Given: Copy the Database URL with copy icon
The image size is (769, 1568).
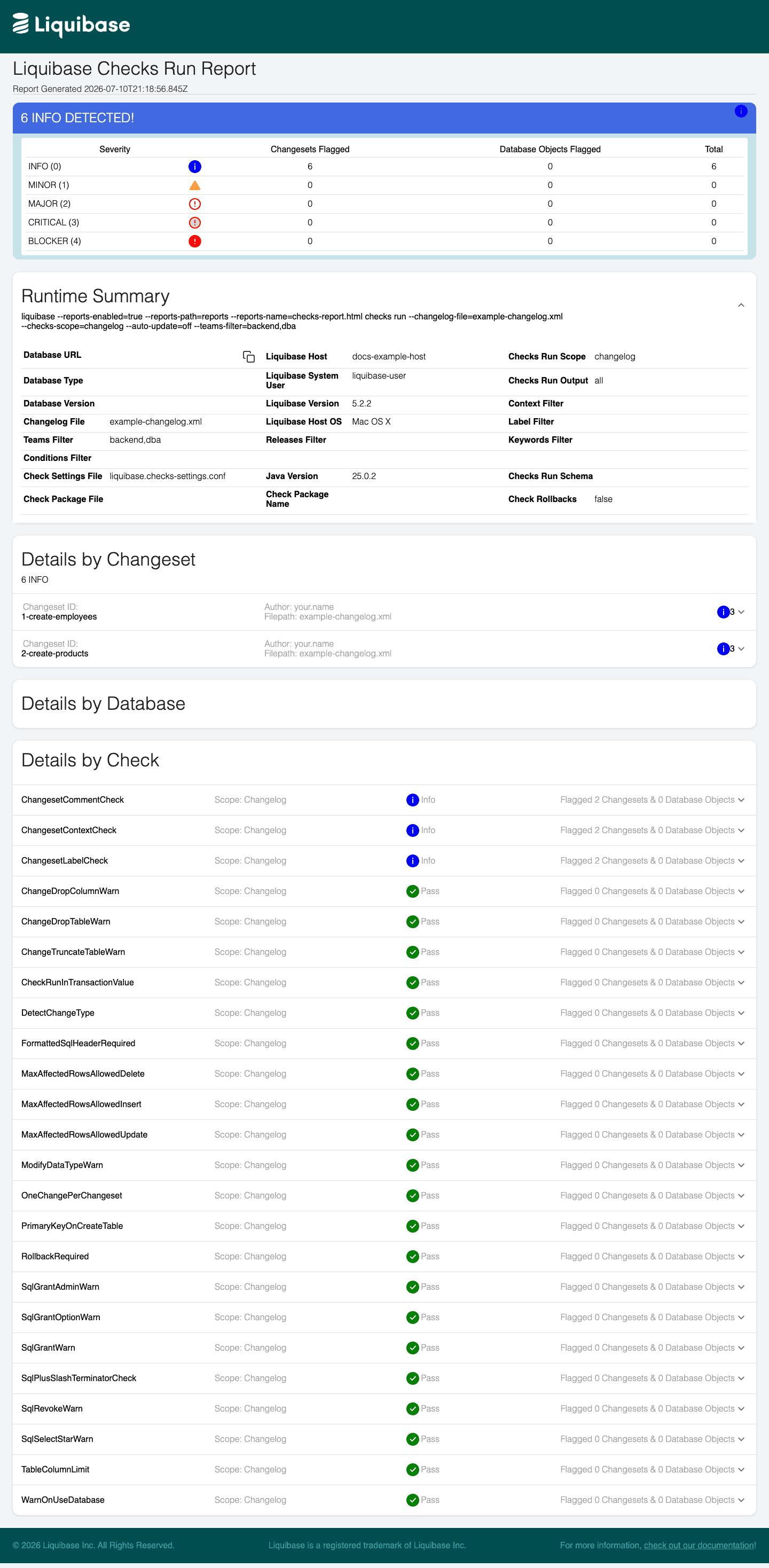Looking at the screenshot, I should pos(248,357).
